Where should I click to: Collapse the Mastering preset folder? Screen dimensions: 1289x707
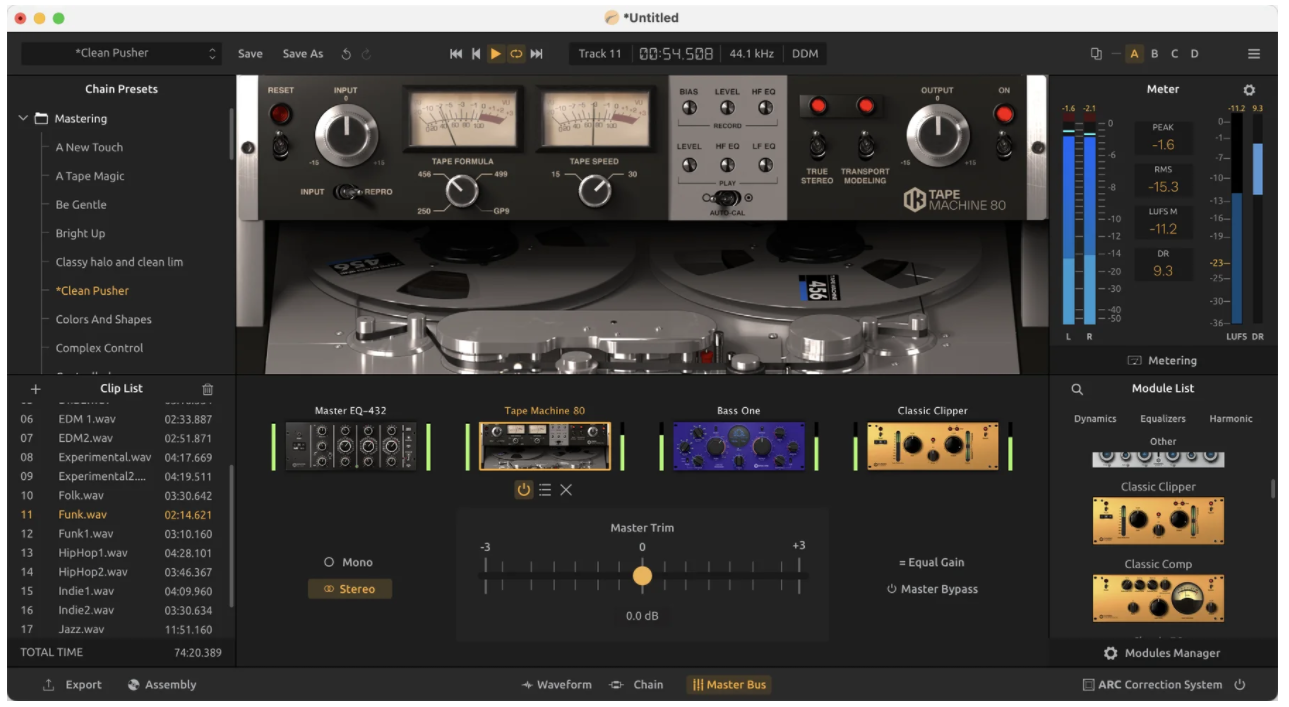(23, 119)
